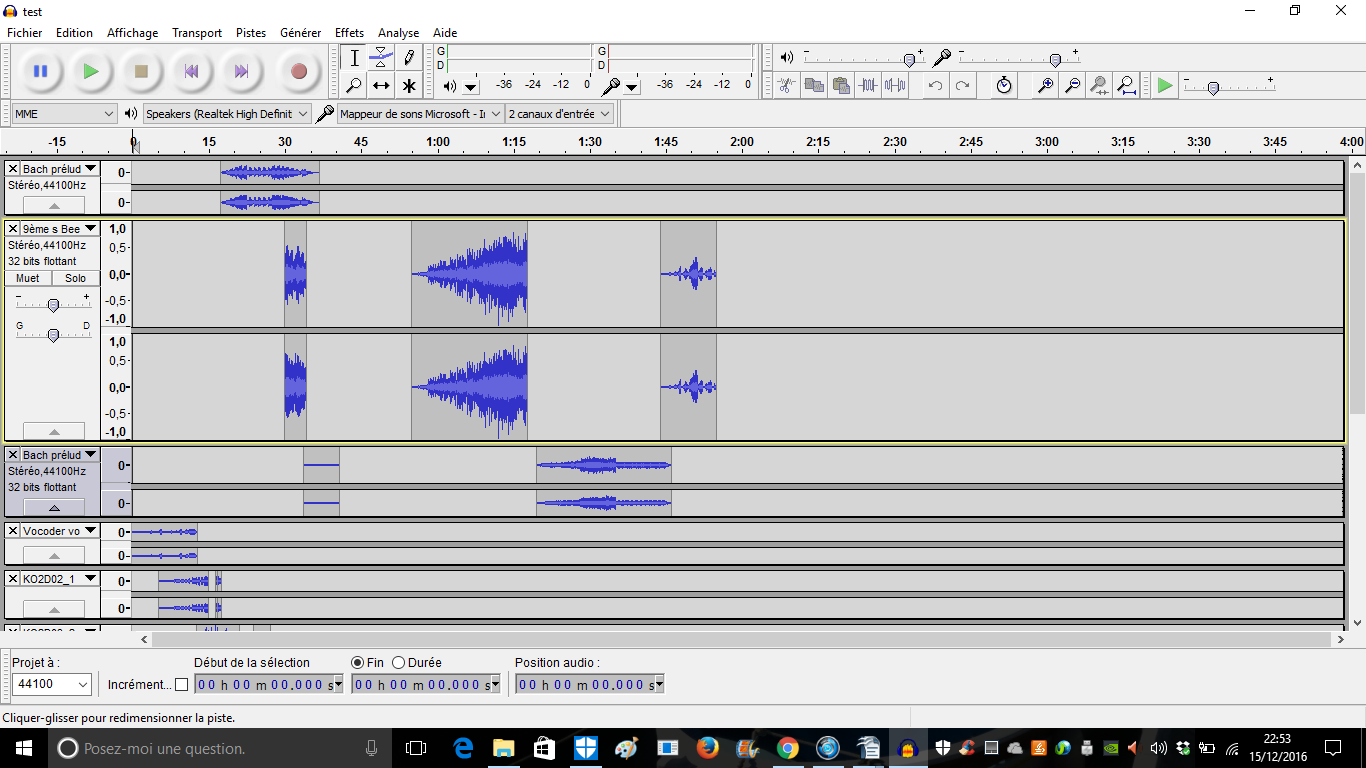Expand the Projet à 44100 rate dropdown

(x=52, y=684)
